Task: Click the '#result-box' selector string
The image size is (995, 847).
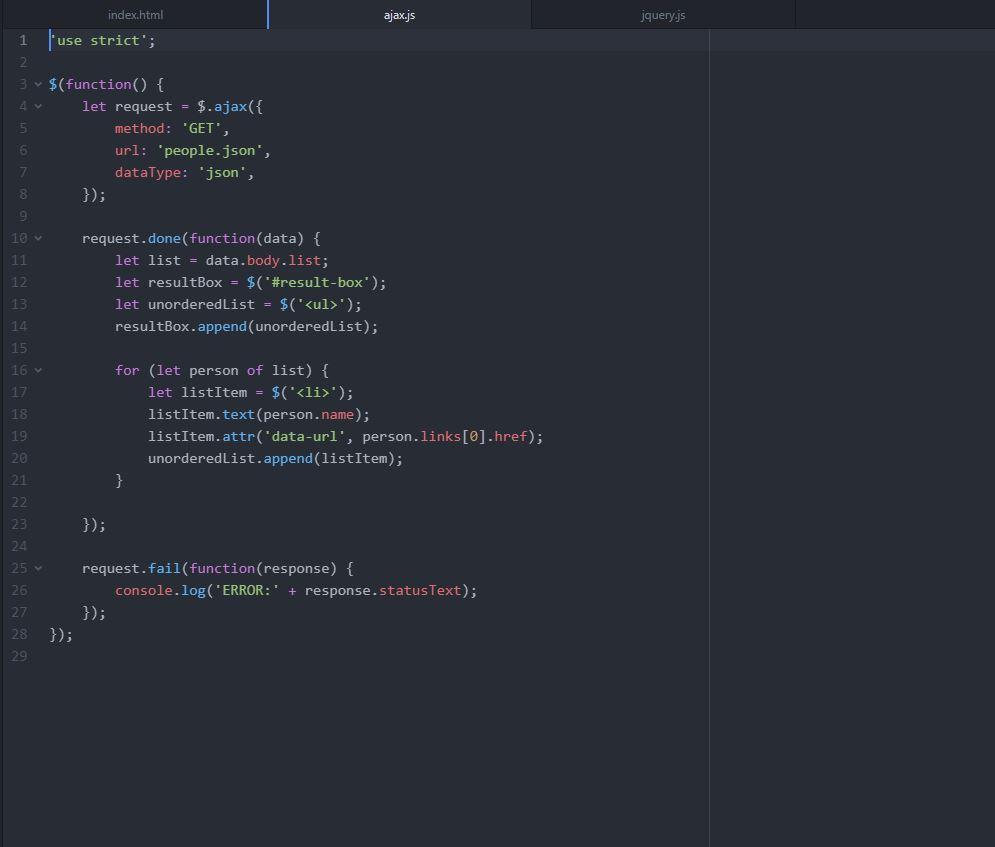Action: tap(317, 282)
